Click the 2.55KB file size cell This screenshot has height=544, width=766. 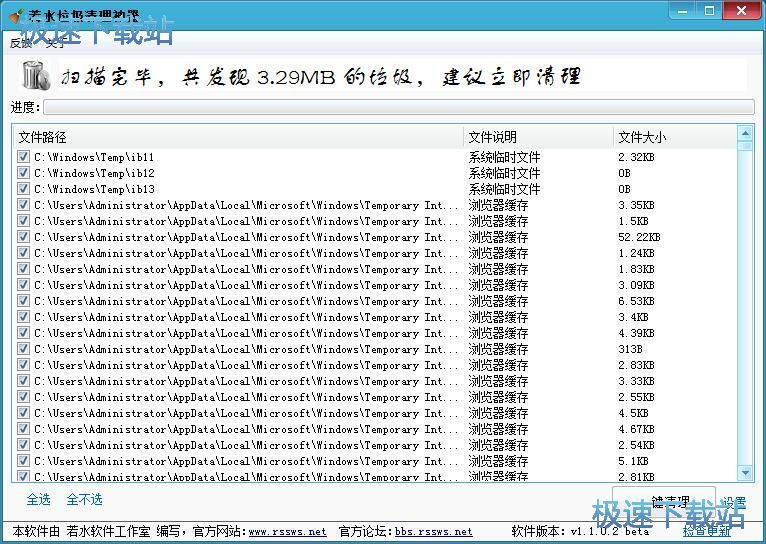tap(636, 398)
